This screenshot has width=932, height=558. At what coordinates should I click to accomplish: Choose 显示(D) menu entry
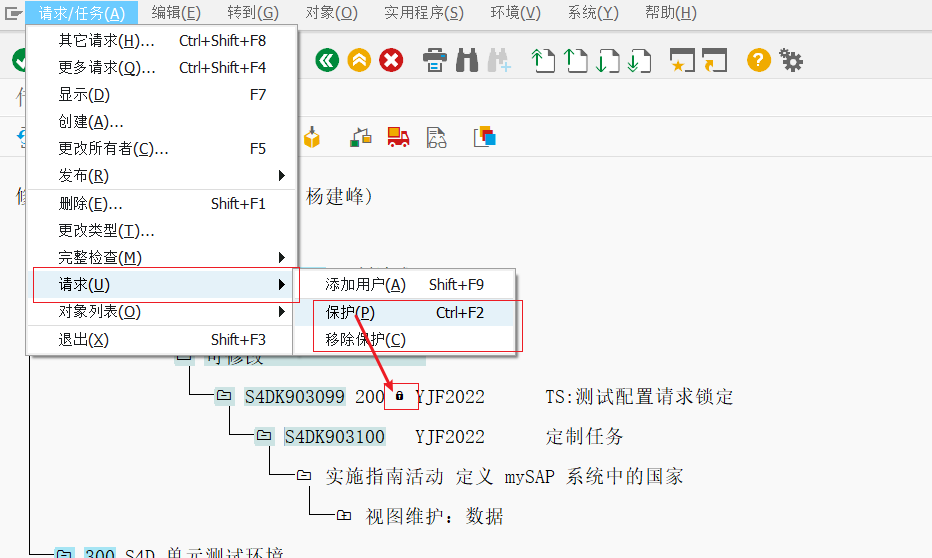pyautogui.click(x=162, y=94)
